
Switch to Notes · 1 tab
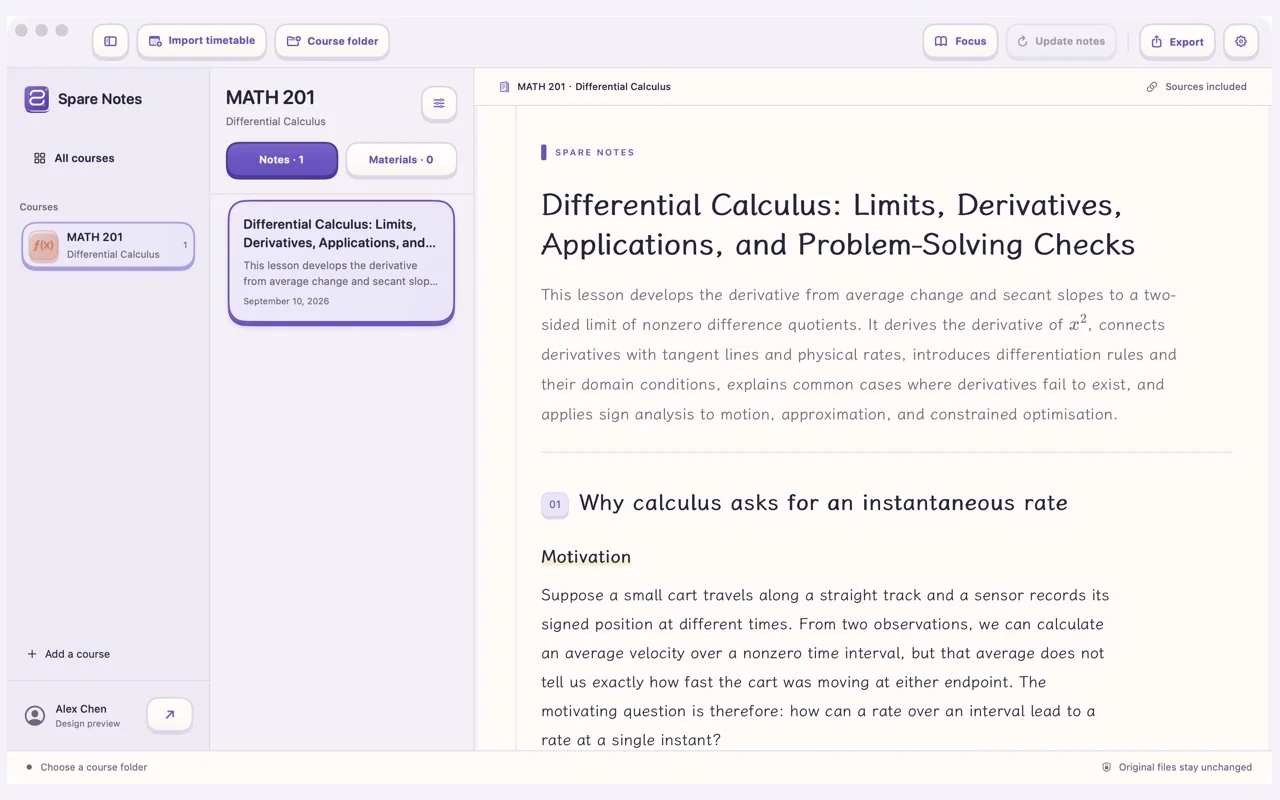coord(282,160)
